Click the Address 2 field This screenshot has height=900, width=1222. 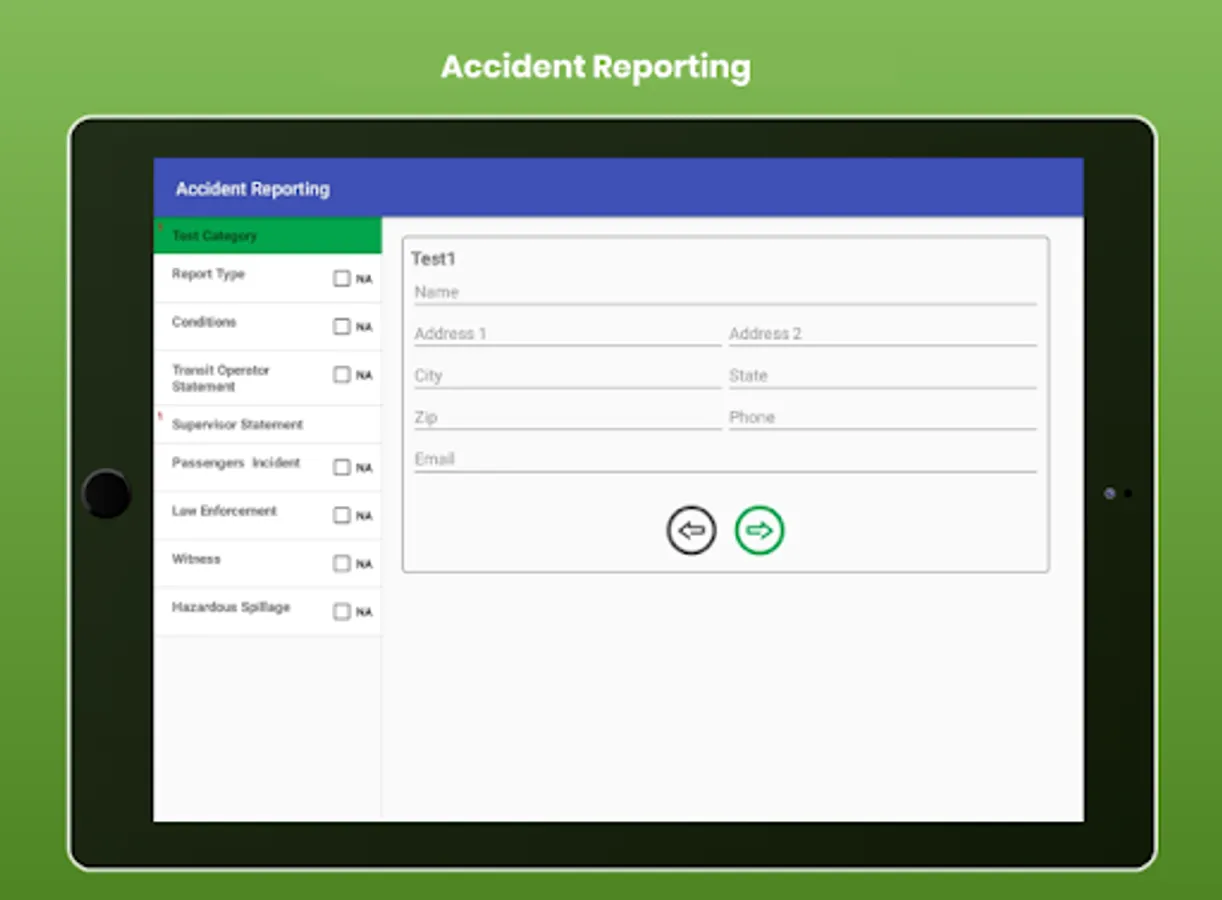(x=883, y=334)
